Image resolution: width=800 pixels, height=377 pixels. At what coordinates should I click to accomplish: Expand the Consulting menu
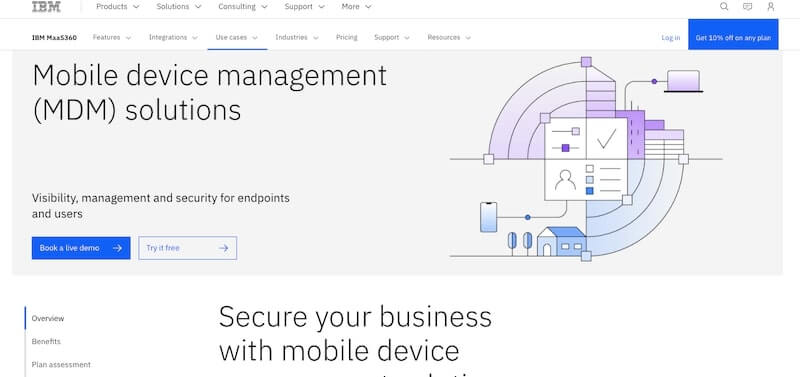243,7
